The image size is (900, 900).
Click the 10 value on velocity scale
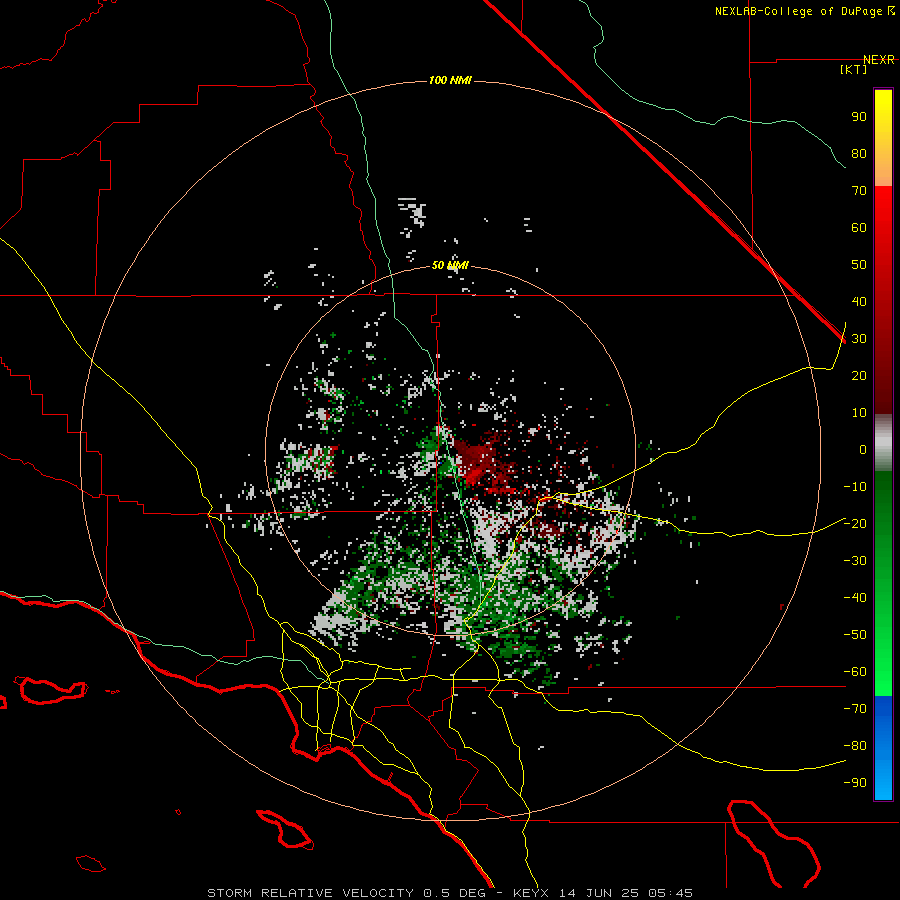(859, 413)
